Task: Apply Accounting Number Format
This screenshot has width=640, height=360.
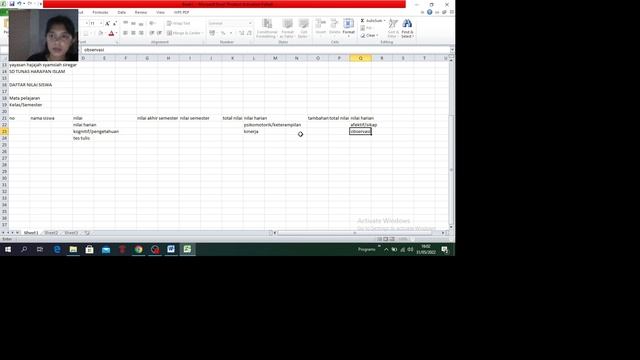Action: 212,33
